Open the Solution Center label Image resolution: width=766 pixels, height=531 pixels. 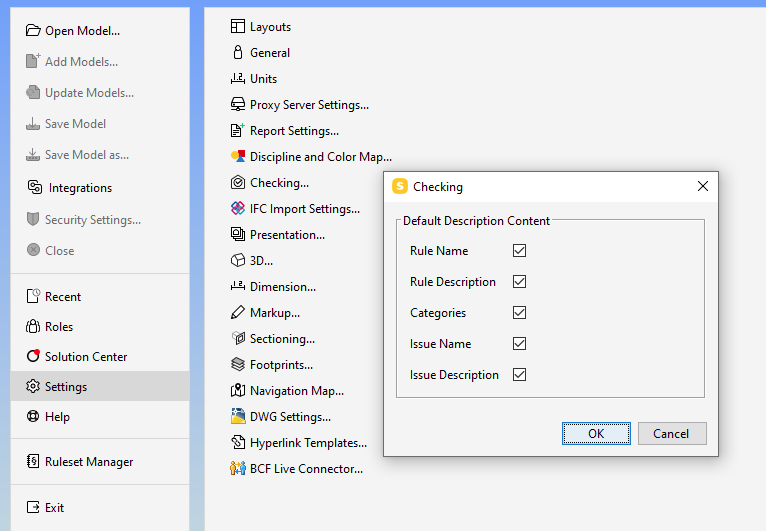(x=86, y=357)
